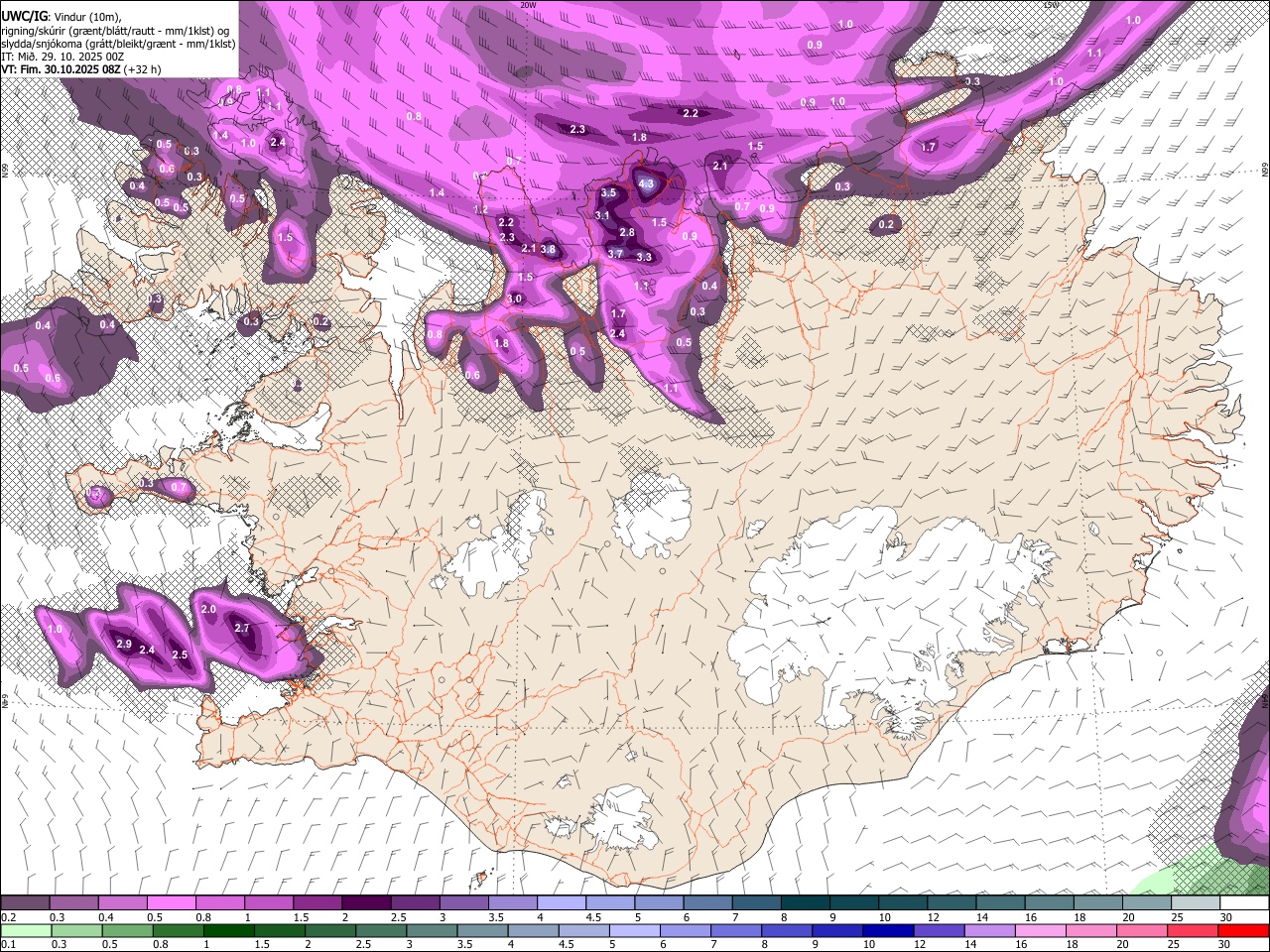
Task: Click the pale green legend swatch starting at 0.1
Action: [25, 930]
